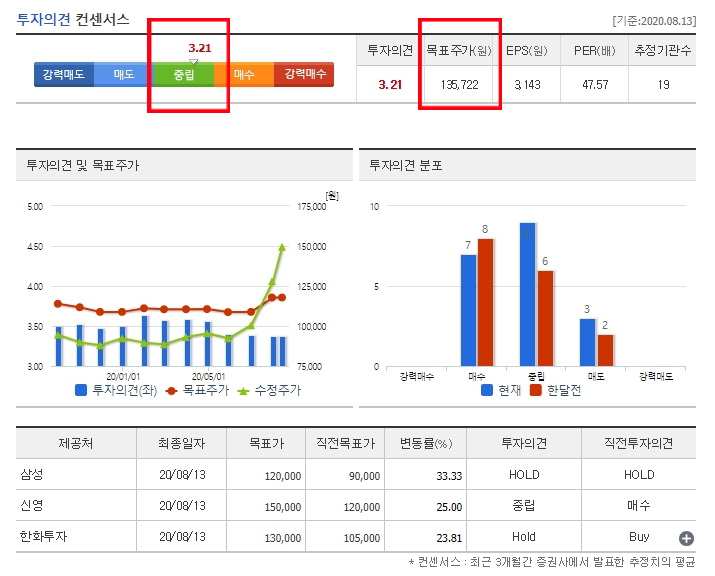715x576 pixels.
Task: Click the orange 매수 rating segment
Action: (x=244, y=74)
